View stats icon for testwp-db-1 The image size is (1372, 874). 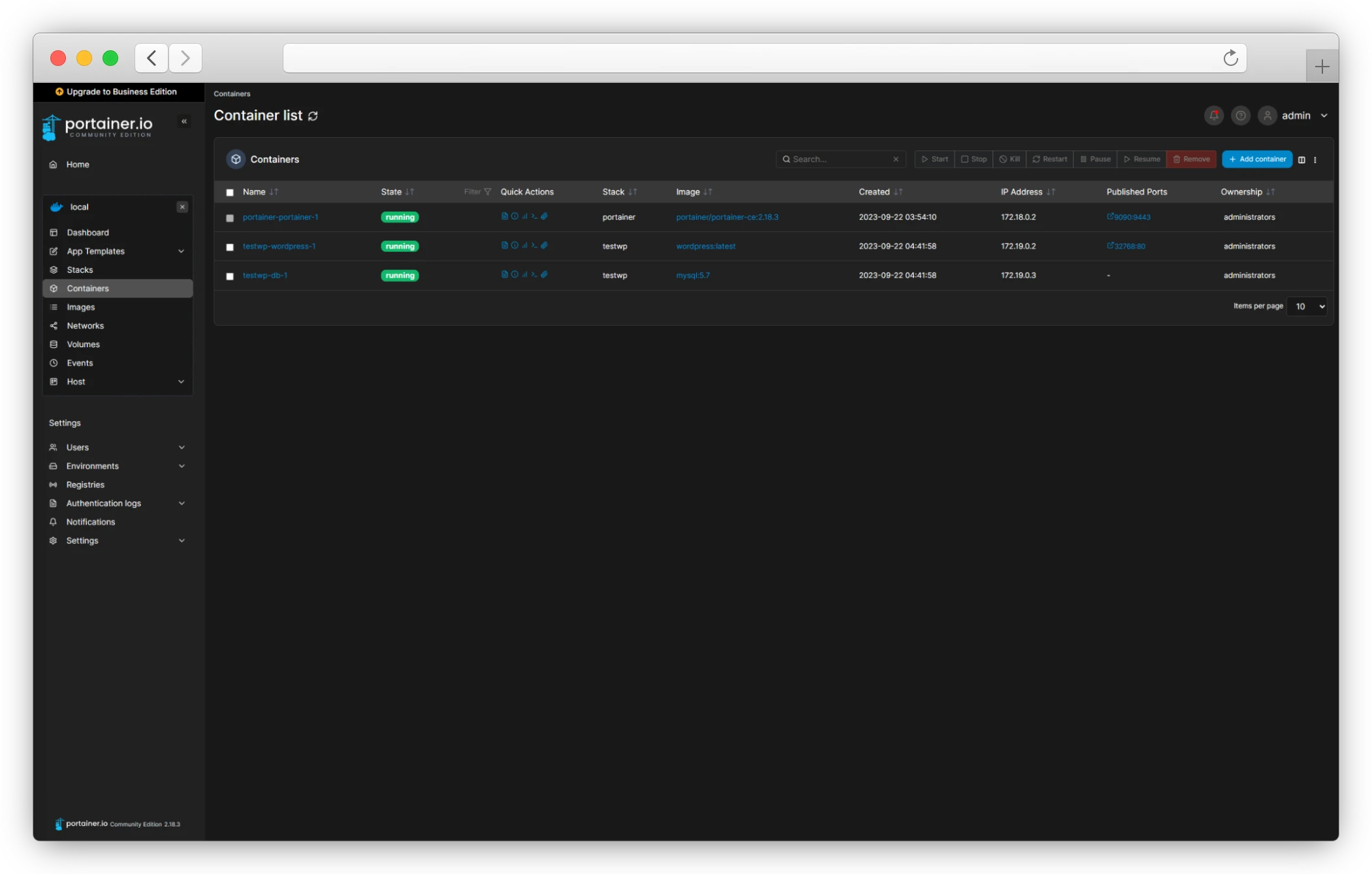[524, 275]
